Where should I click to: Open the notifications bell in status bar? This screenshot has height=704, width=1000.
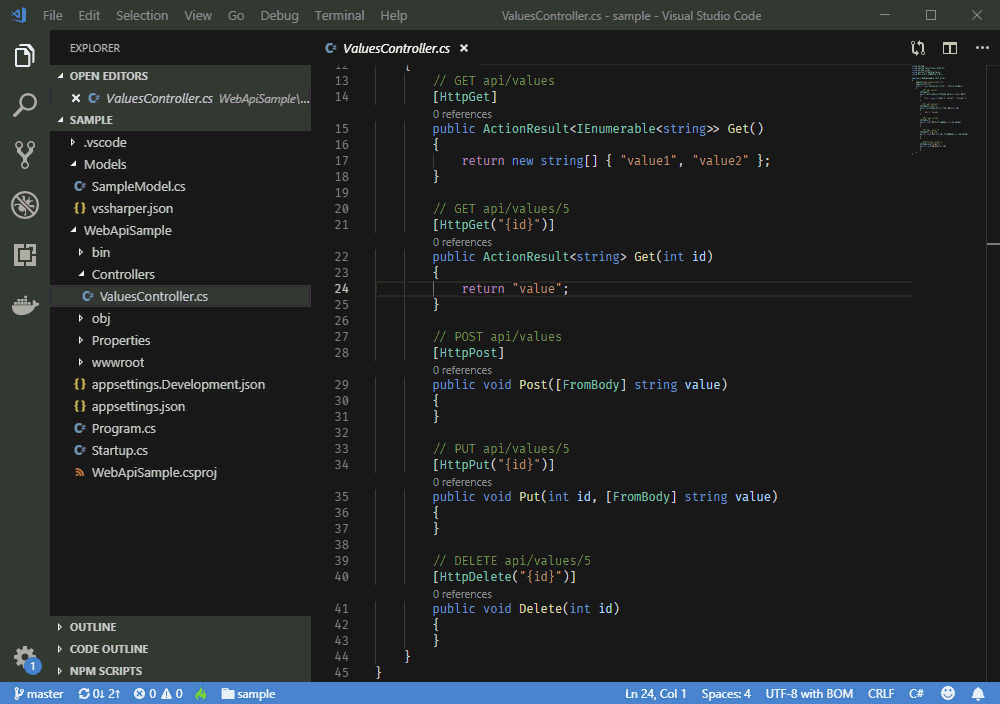(978, 693)
